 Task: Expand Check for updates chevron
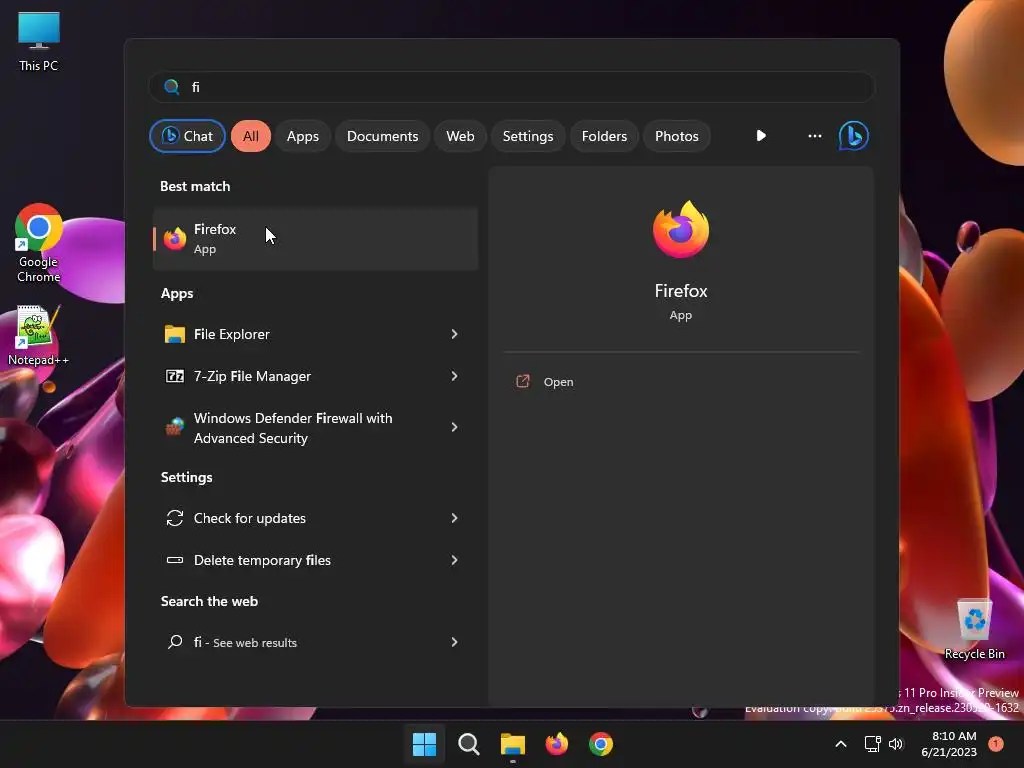455,519
